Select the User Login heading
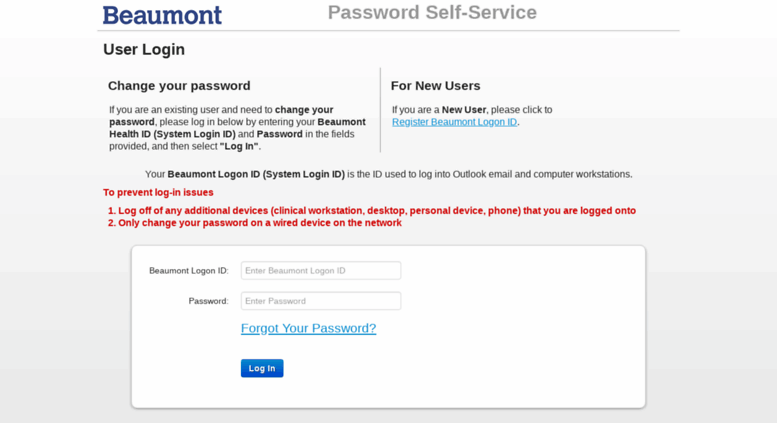Screen dimensions: 777x423 pyautogui.click(x=144, y=50)
